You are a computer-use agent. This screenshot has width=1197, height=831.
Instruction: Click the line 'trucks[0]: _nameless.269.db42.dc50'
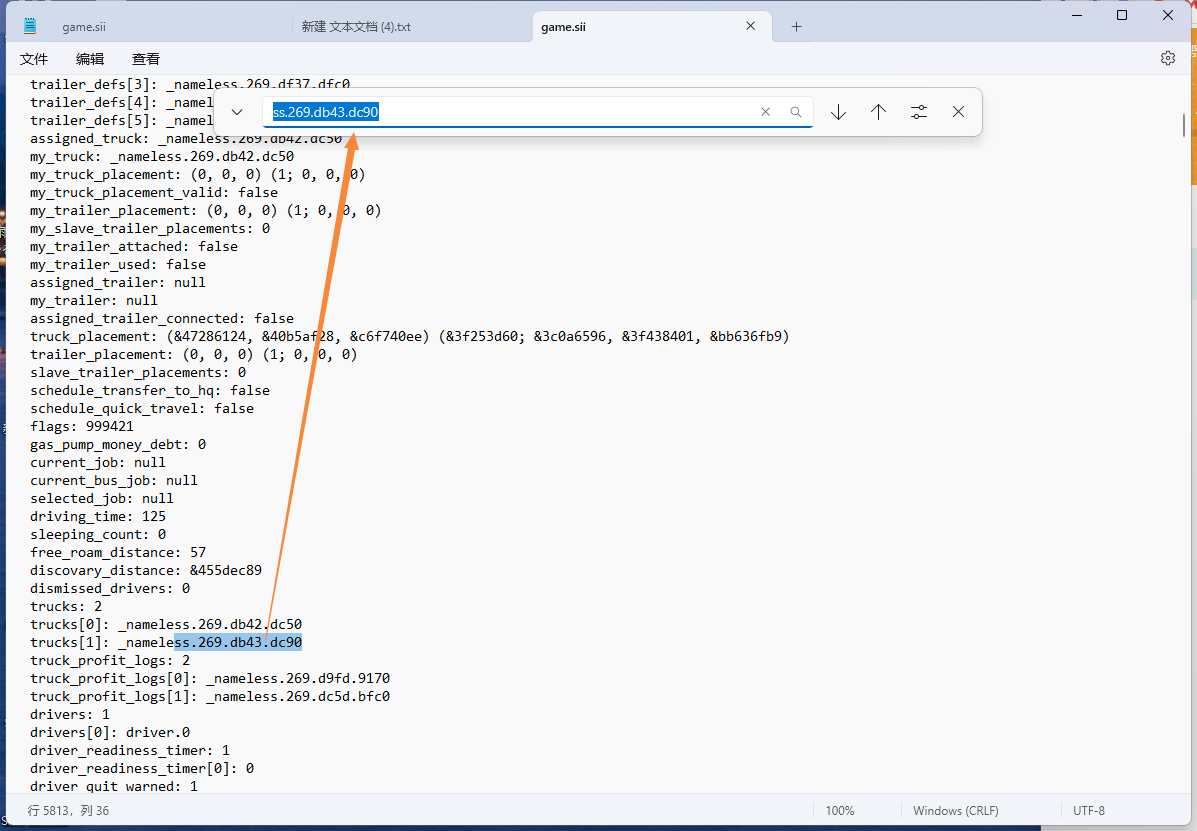(166, 624)
